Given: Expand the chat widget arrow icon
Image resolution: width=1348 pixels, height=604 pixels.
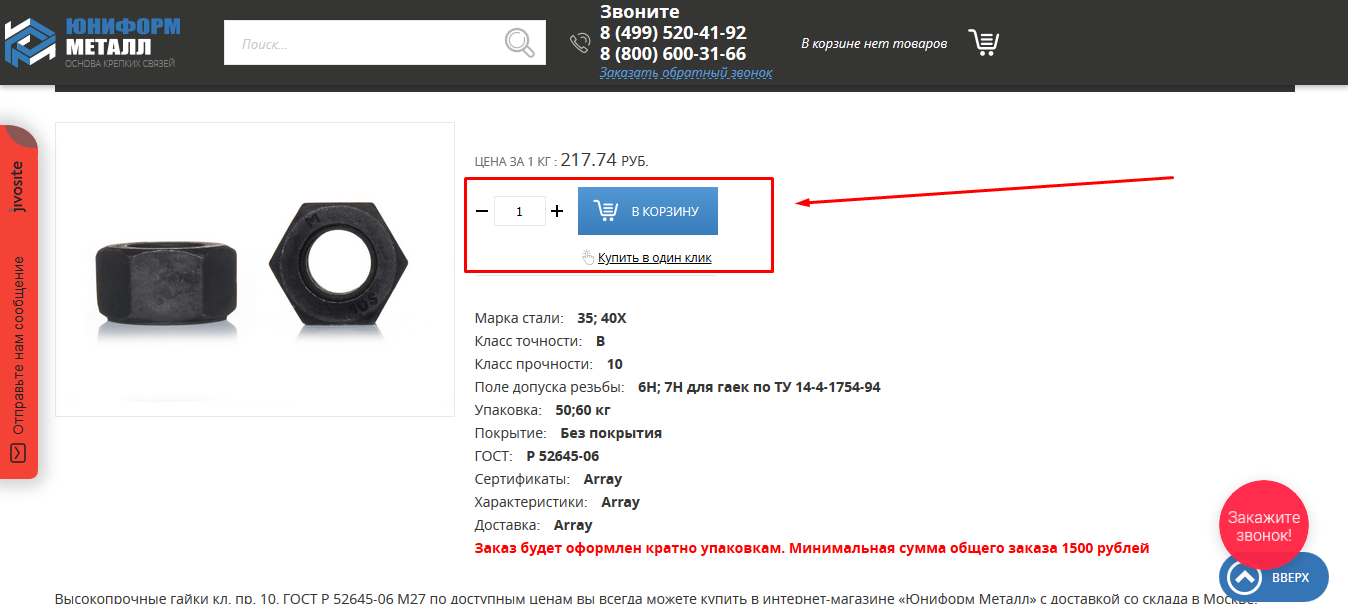Looking at the screenshot, I should [x=18, y=453].
